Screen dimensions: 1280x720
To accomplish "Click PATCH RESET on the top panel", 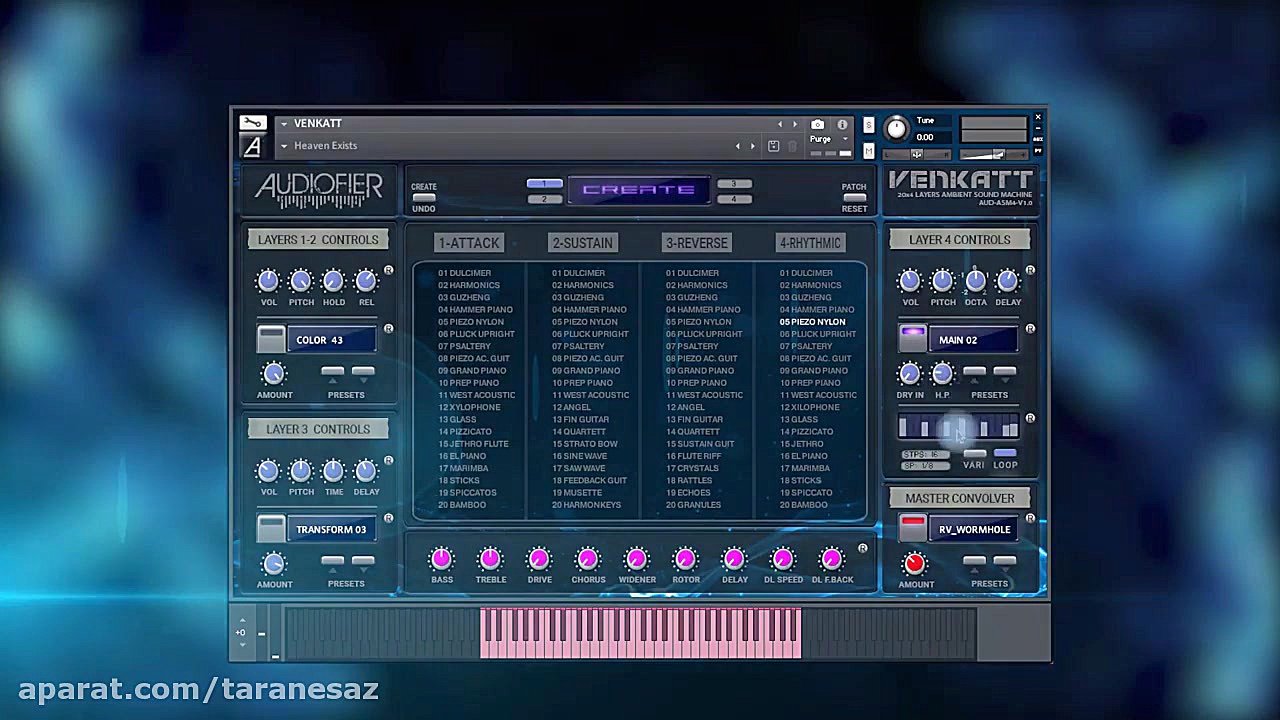I will (854, 196).
